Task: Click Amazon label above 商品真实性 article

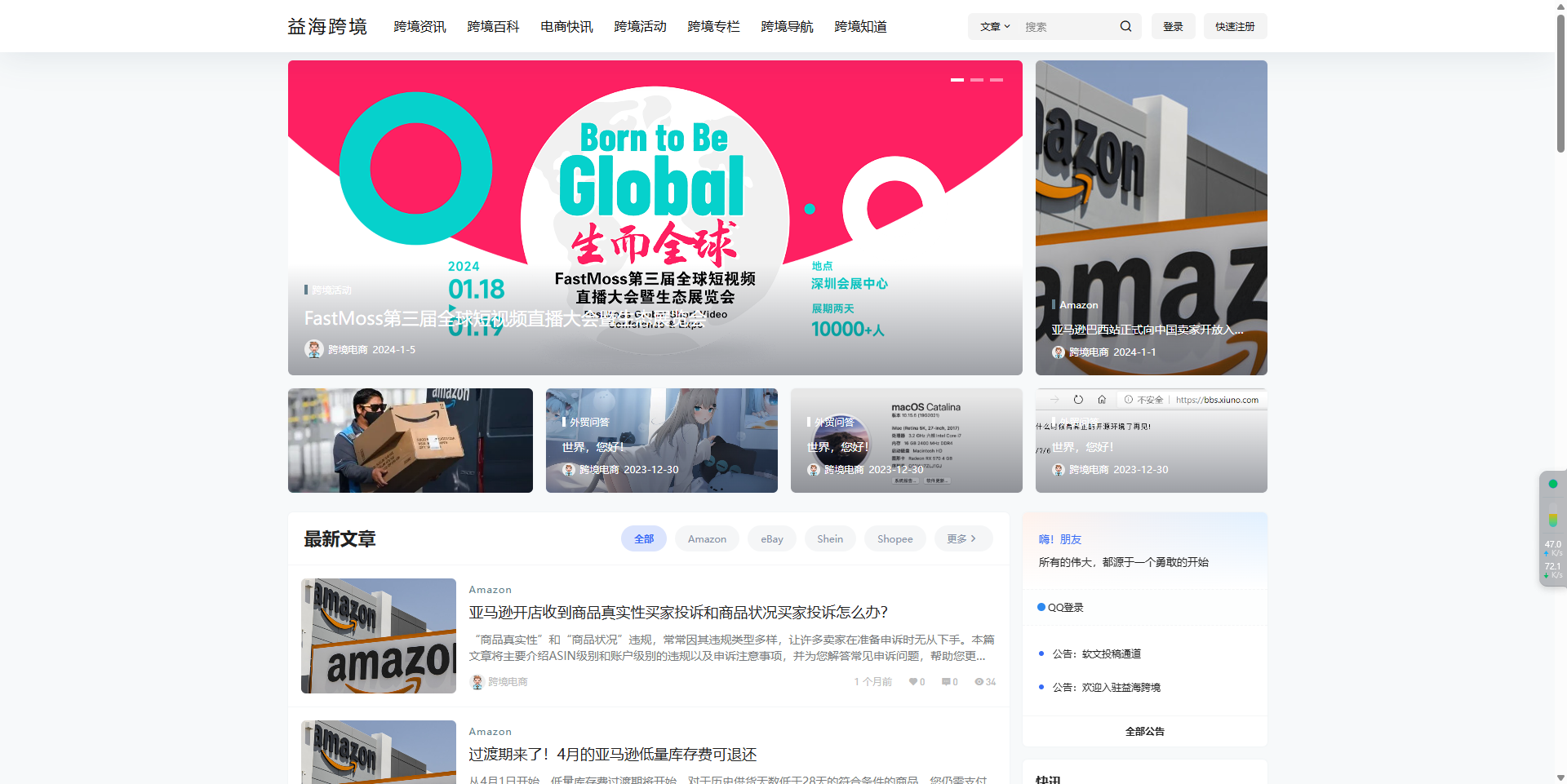Action: (490, 590)
